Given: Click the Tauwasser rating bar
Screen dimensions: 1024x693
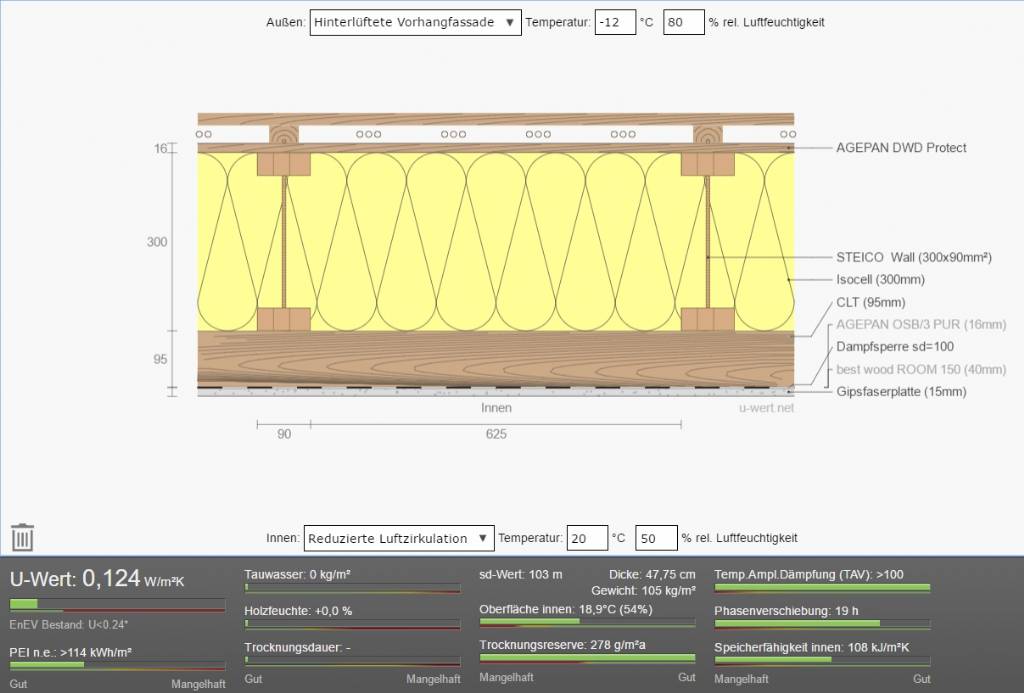Looking at the screenshot, I should coord(352,591).
